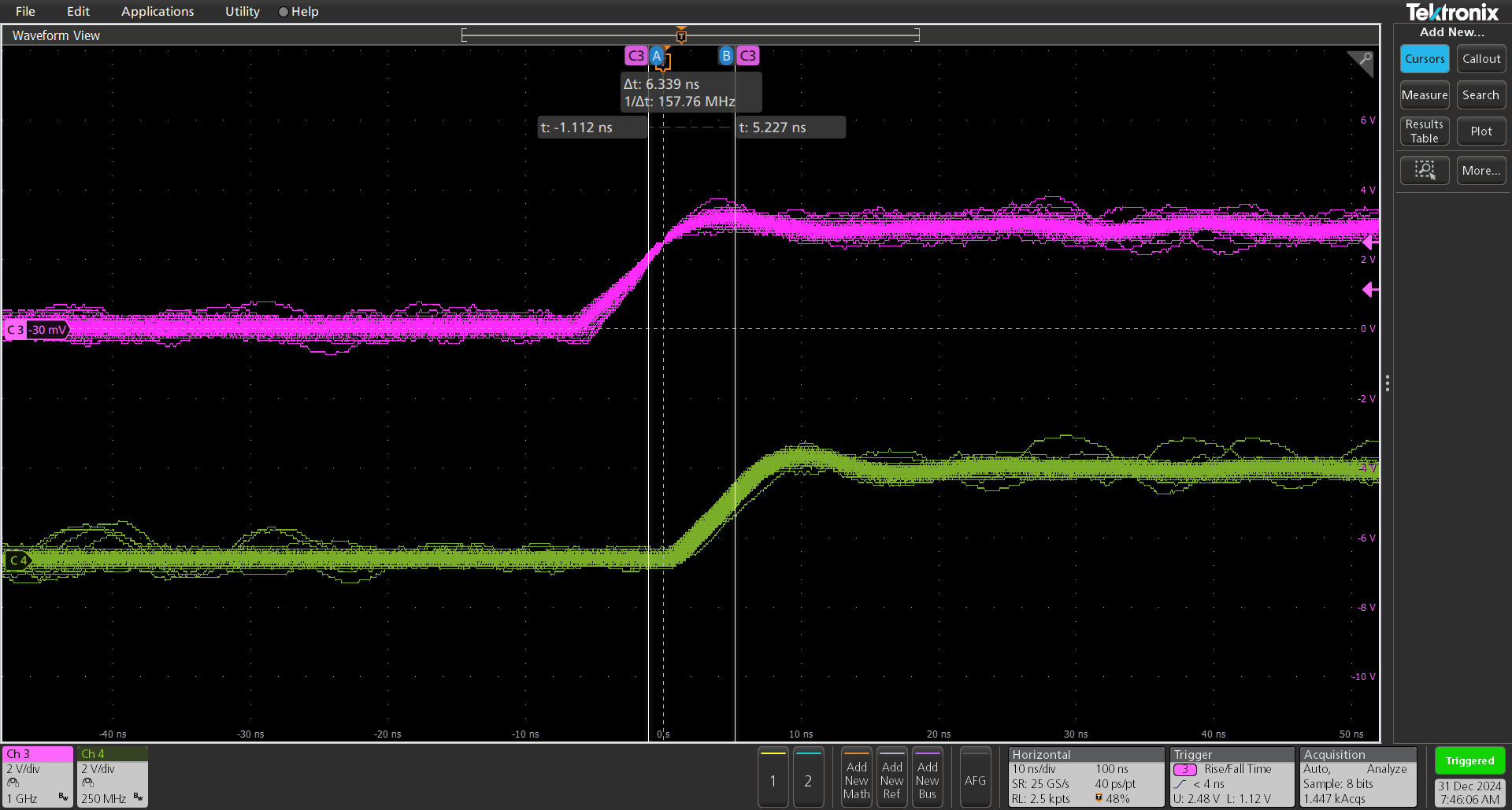Select cursor B marker handle

coord(726,56)
